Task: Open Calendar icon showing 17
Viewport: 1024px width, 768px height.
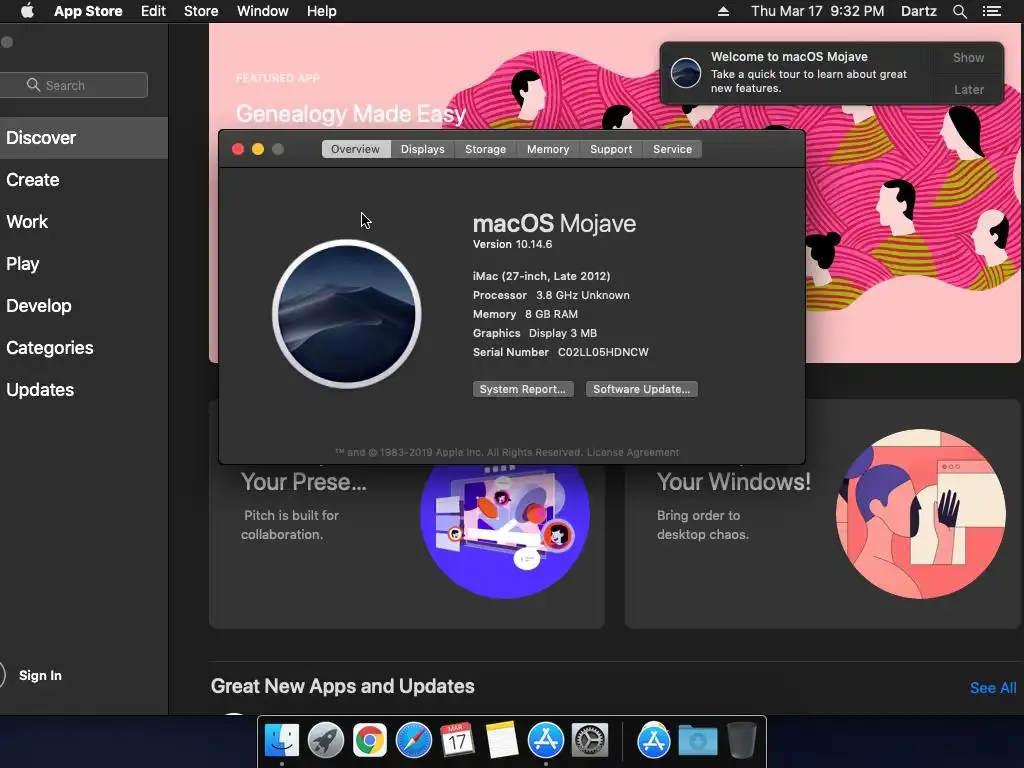Action: click(457, 741)
